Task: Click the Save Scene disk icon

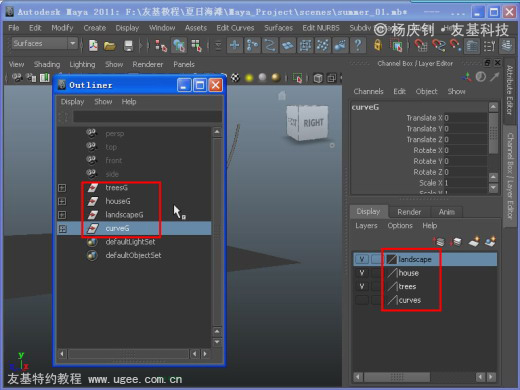Action: click(128, 45)
